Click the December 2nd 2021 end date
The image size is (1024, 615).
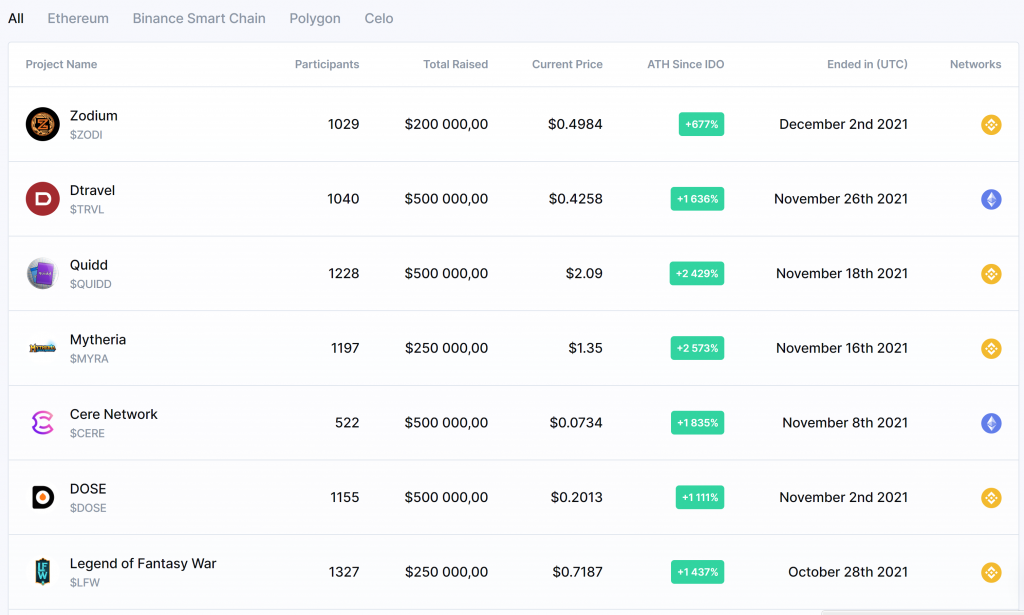pos(843,124)
